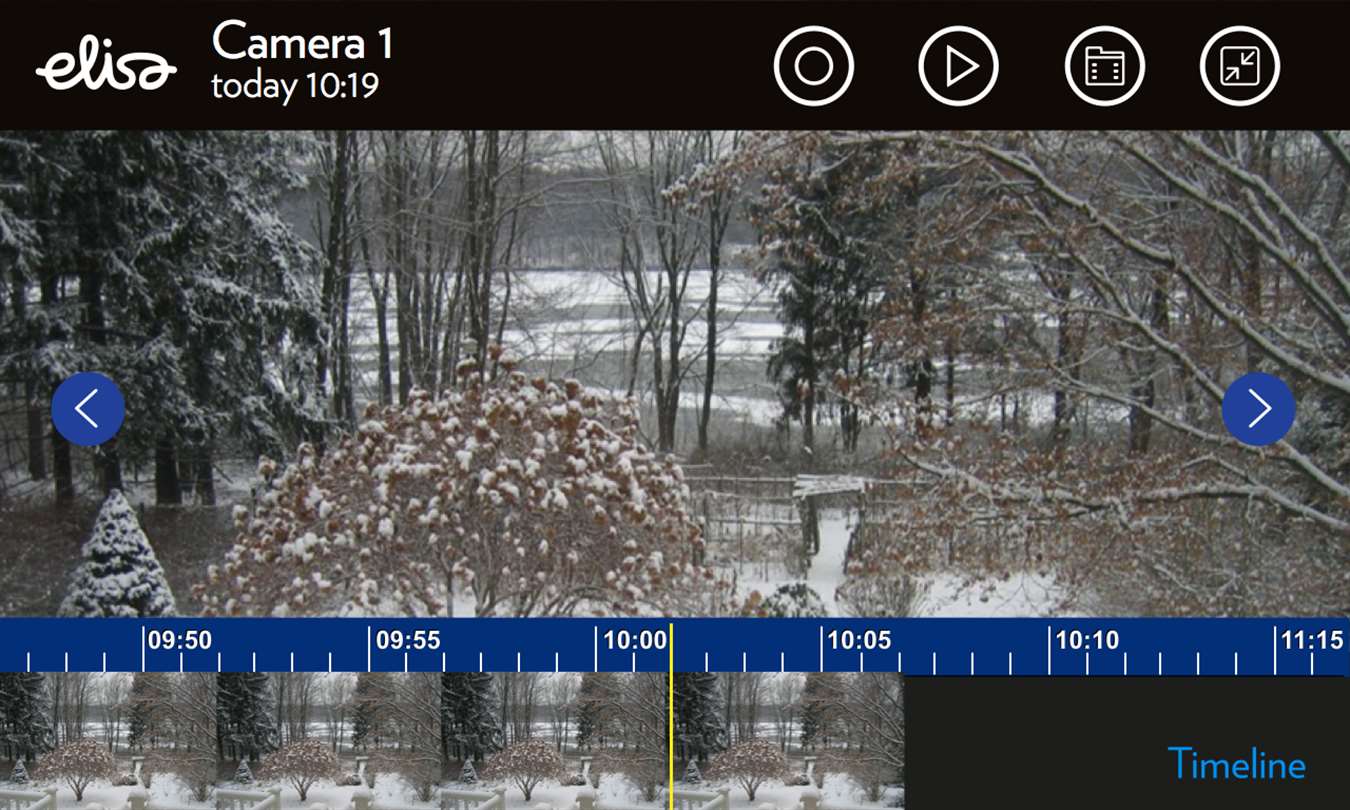This screenshot has height=810, width=1350.
Task: Click the today 10:19 timestamp
Action: [x=295, y=86]
